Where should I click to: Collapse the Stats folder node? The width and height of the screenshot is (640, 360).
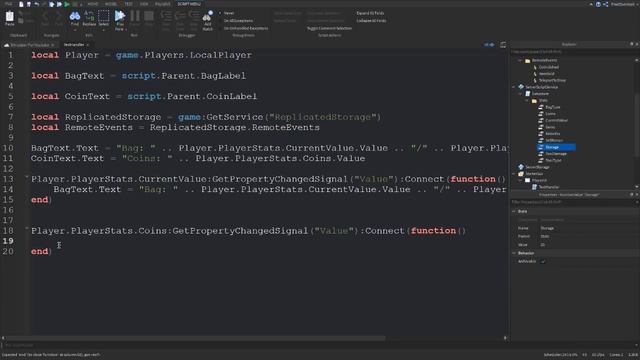pyautogui.click(x=527, y=100)
